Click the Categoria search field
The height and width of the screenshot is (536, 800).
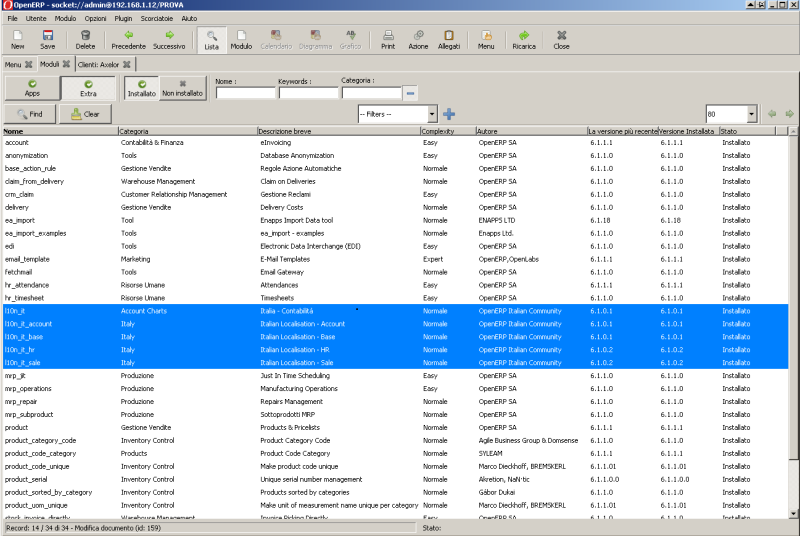coord(371,93)
